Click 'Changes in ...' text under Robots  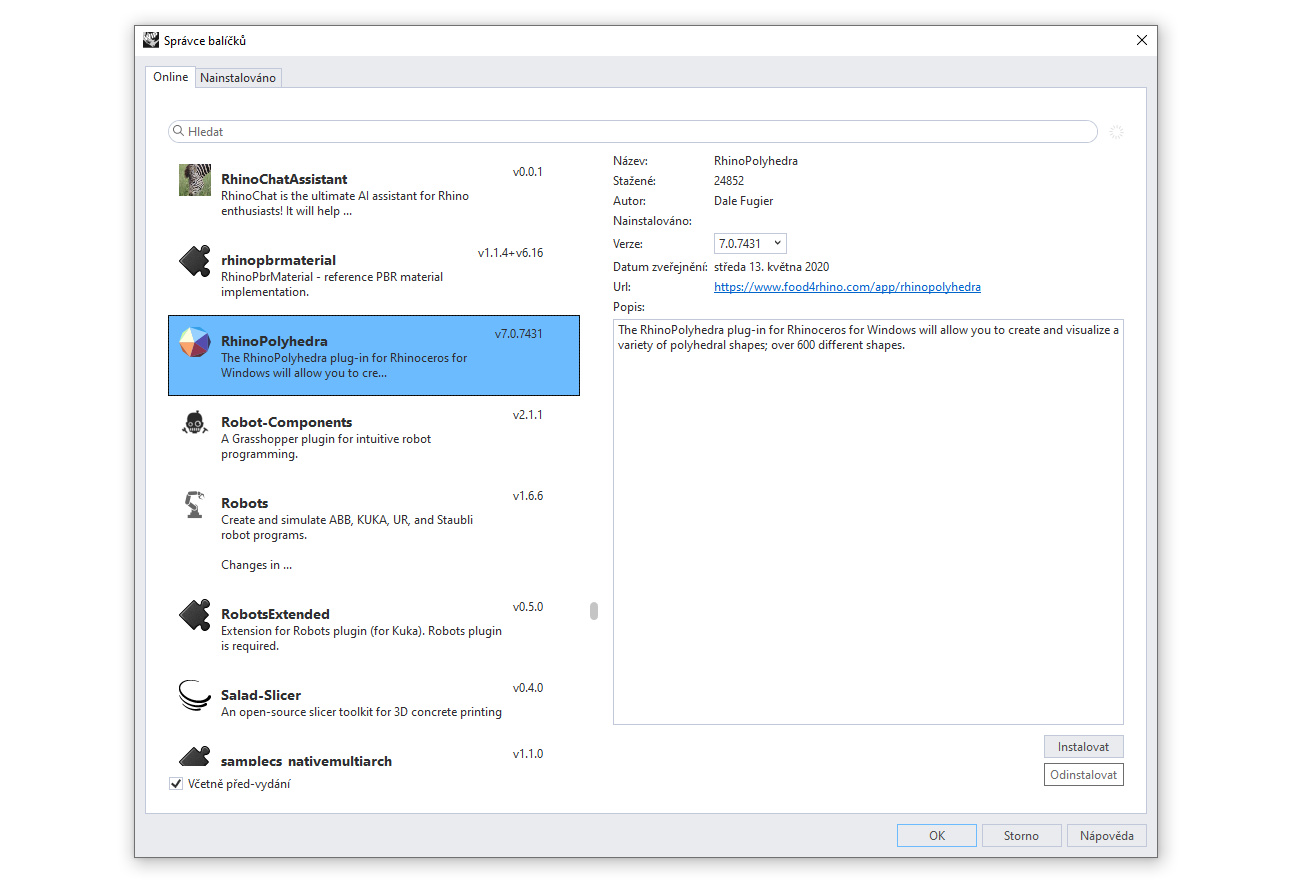[256, 565]
